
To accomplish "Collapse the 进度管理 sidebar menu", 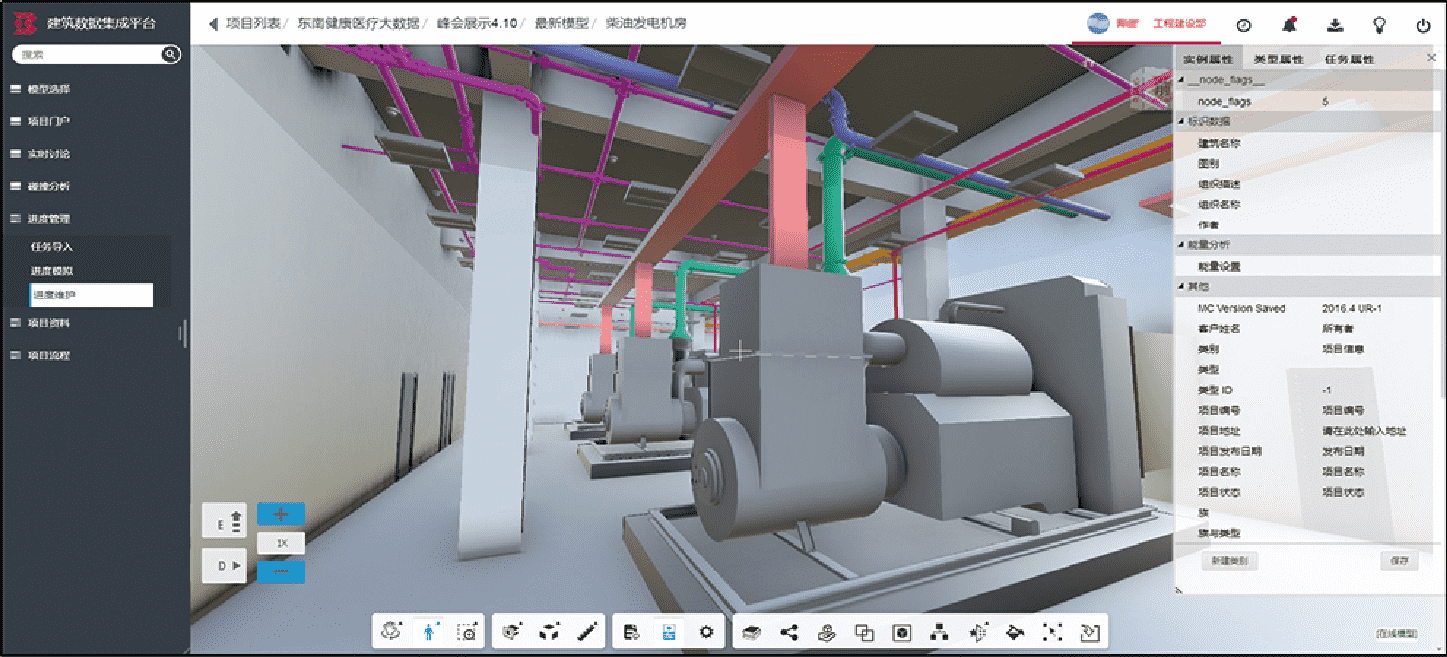I will (50, 218).
